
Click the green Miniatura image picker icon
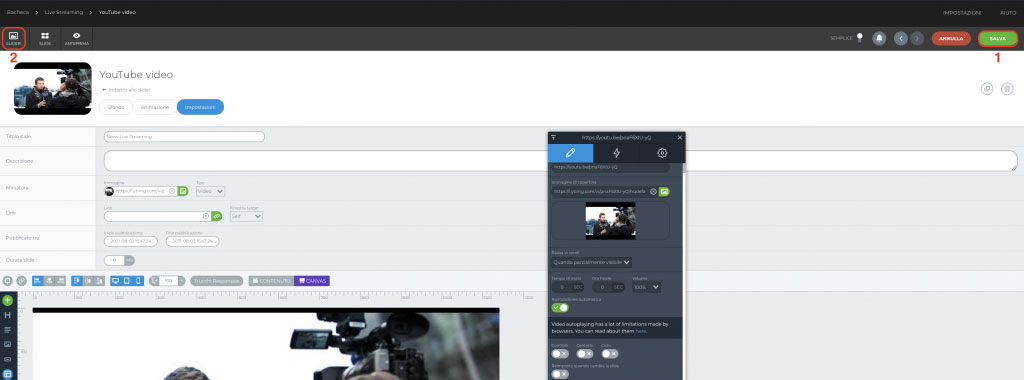pyautogui.click(x=184, y=191)
